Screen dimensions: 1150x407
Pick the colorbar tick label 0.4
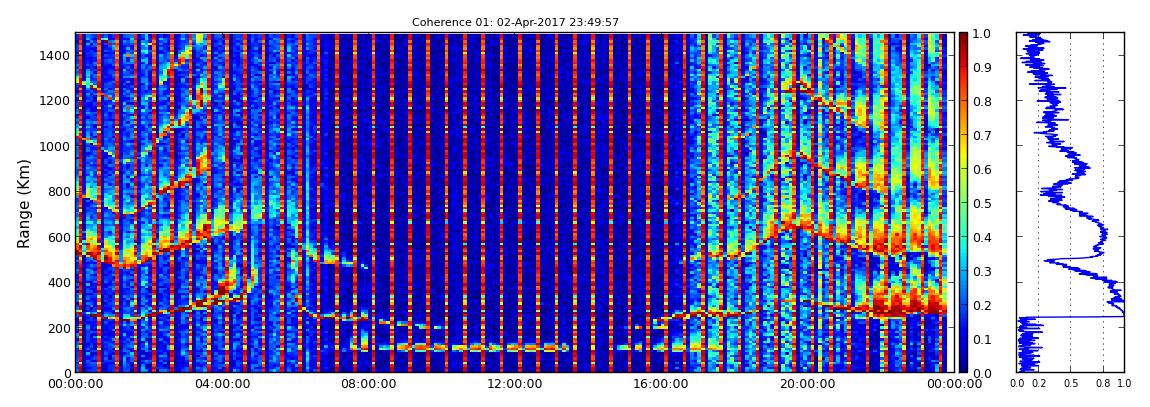[982, 238]
